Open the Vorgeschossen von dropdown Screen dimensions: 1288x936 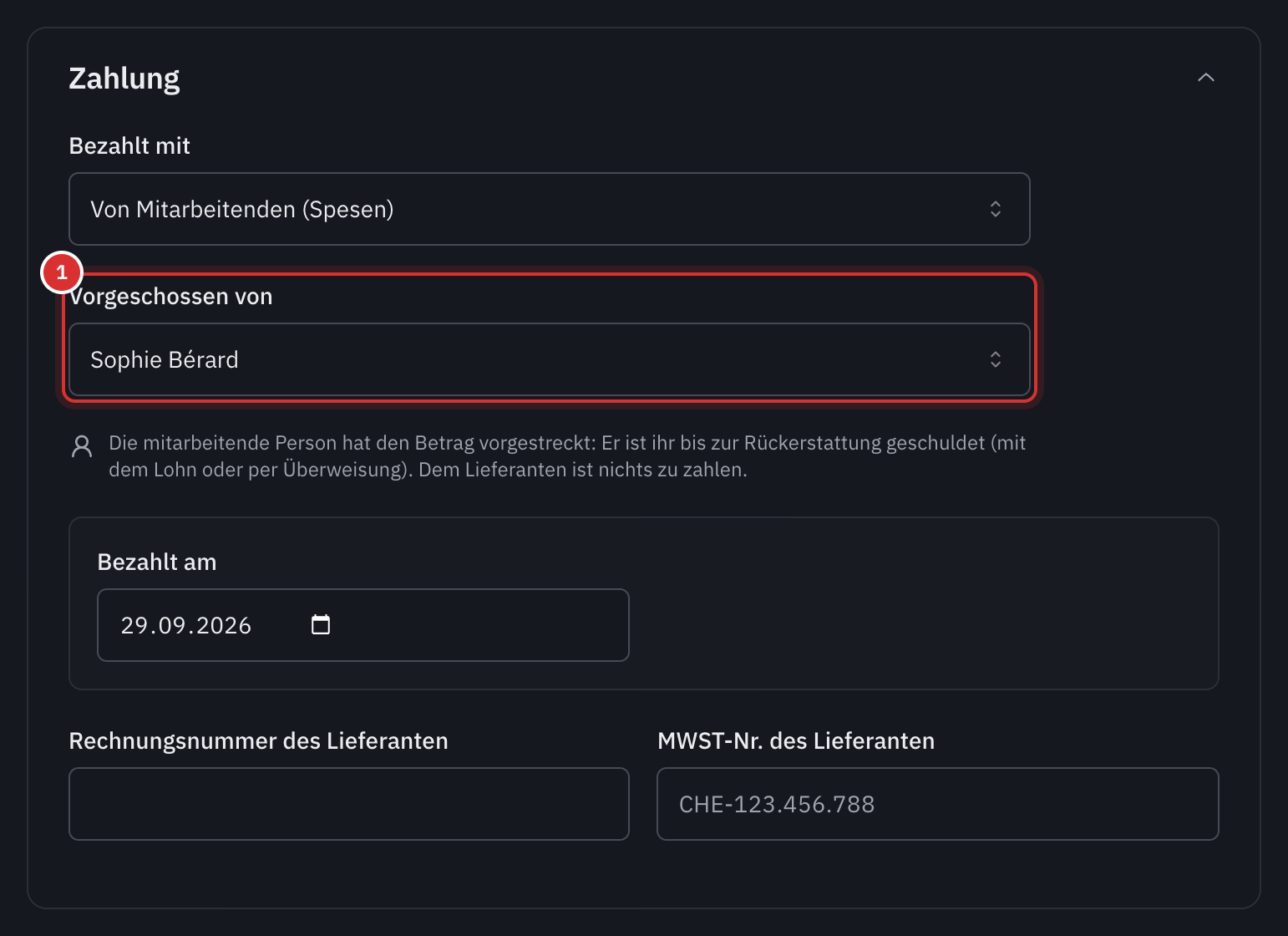pos(549,359)
